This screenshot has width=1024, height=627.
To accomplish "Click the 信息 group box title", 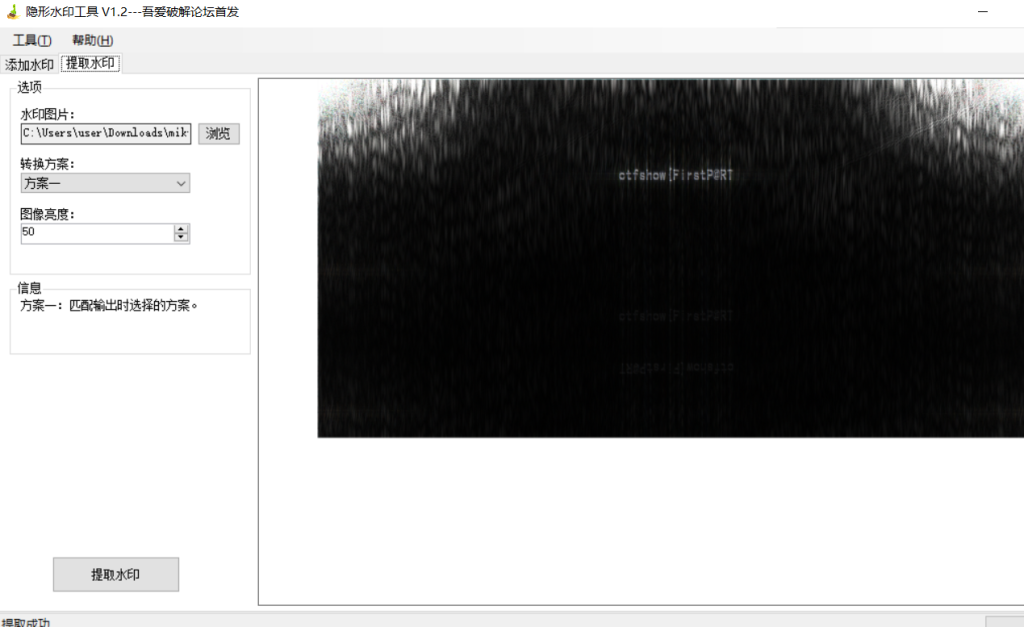I will (x=30, y=288).
